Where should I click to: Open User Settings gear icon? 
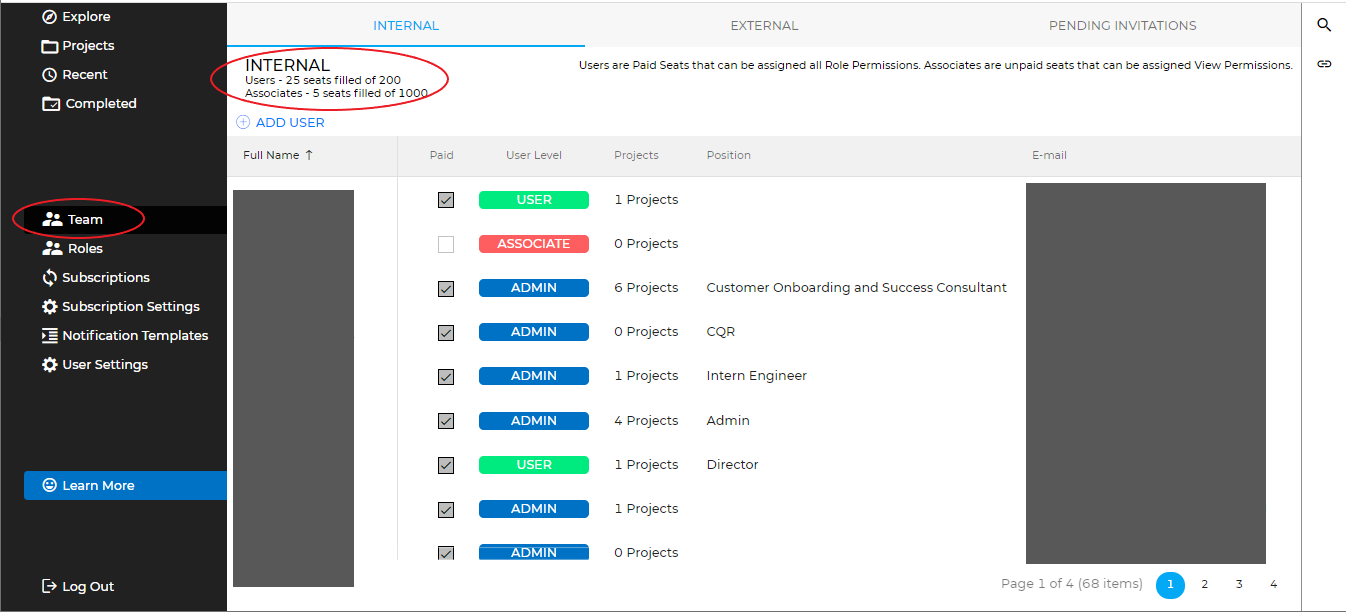coord(50,365)
